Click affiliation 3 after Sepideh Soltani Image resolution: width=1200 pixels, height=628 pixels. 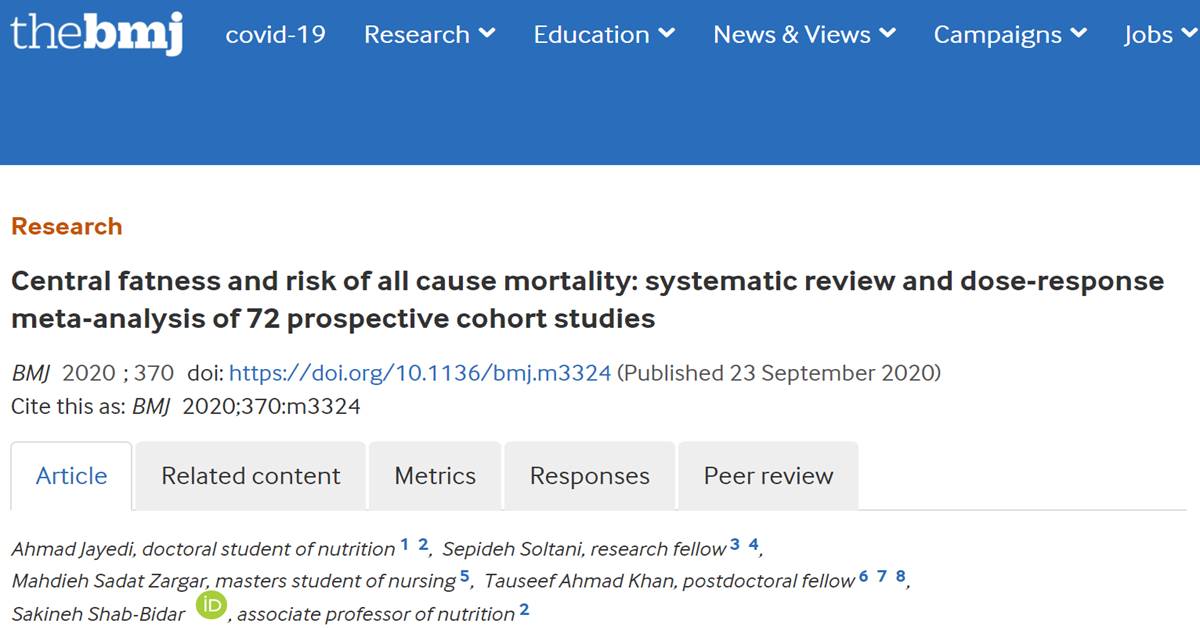(735, 545)
